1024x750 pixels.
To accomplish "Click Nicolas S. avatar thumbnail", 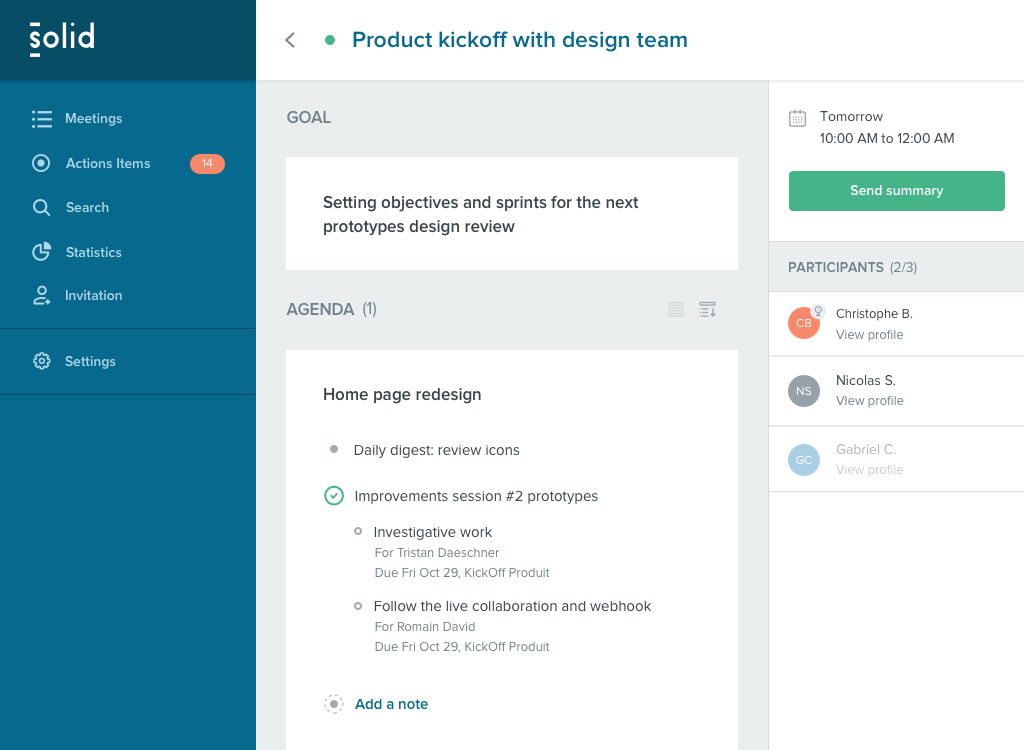I will (x=804, y=391).
